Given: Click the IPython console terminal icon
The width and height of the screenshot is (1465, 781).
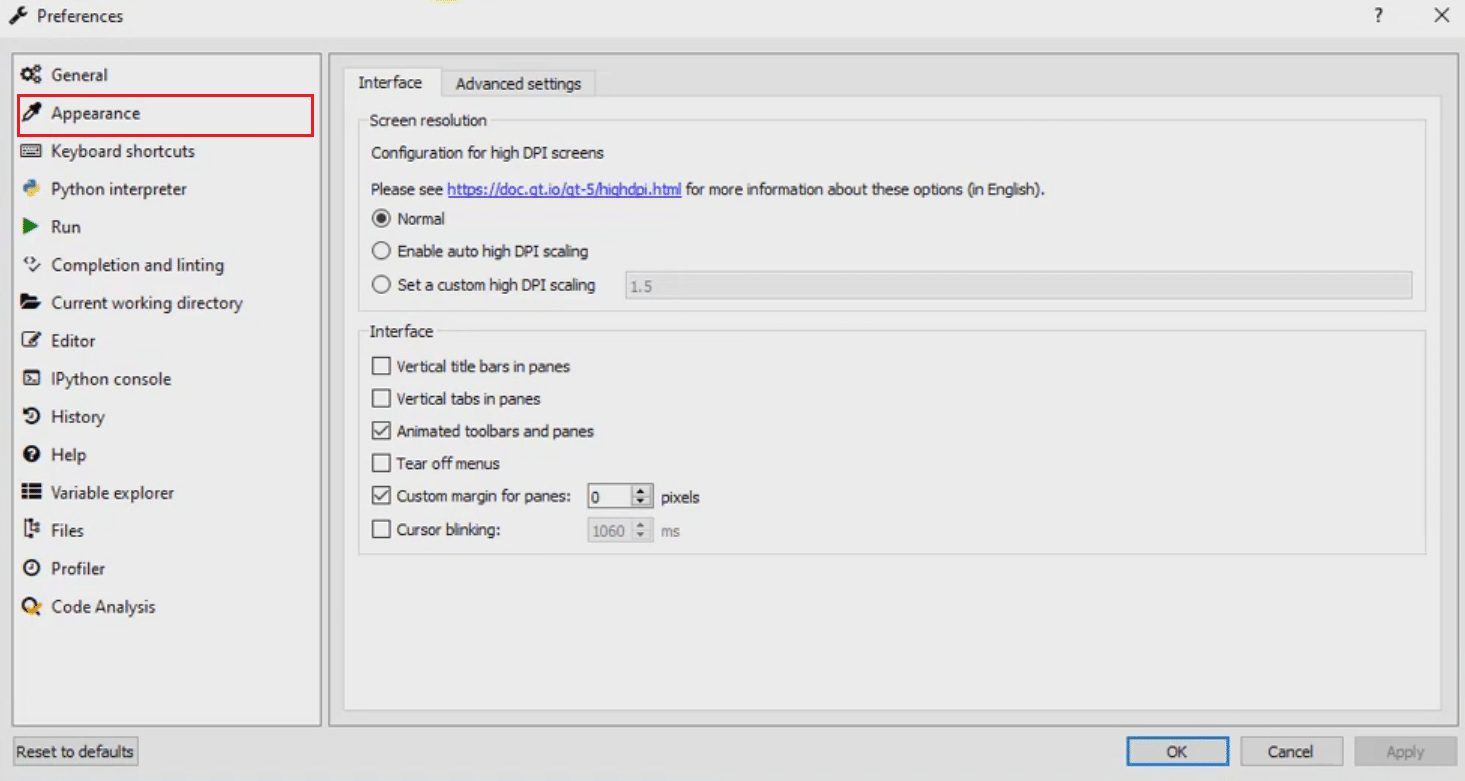Looking at the screenshot, I should pyautogui.click(x=31, y=379).
